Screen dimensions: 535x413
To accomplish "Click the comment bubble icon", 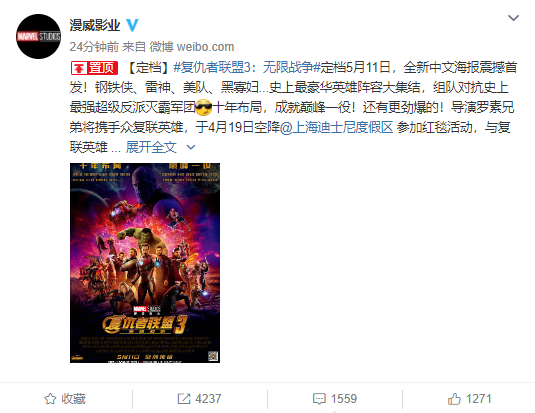I will click(x=319, y=399).
